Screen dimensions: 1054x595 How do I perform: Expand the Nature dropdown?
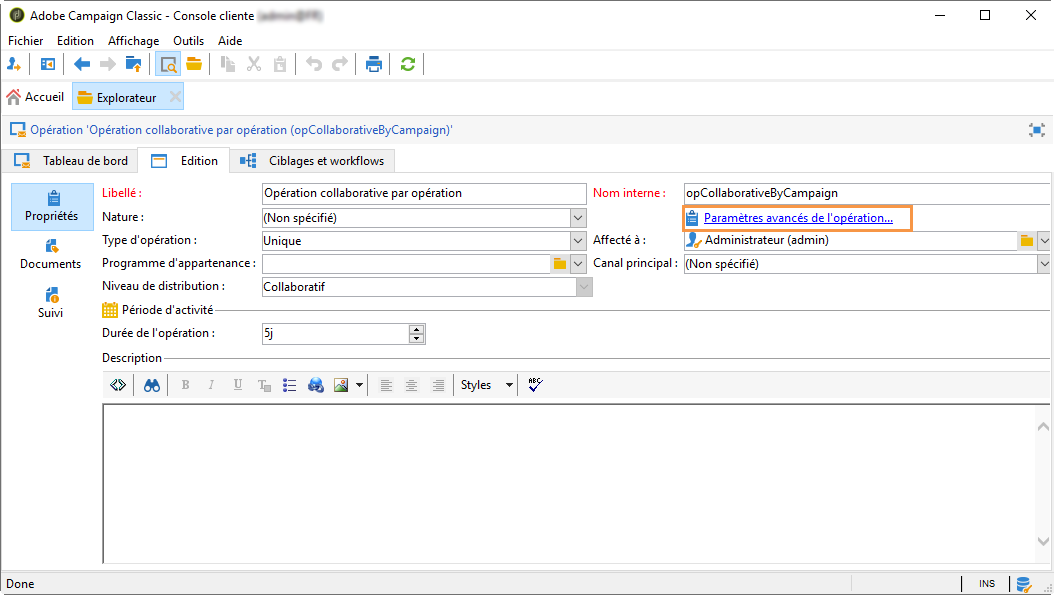click(x=578, y=218)
